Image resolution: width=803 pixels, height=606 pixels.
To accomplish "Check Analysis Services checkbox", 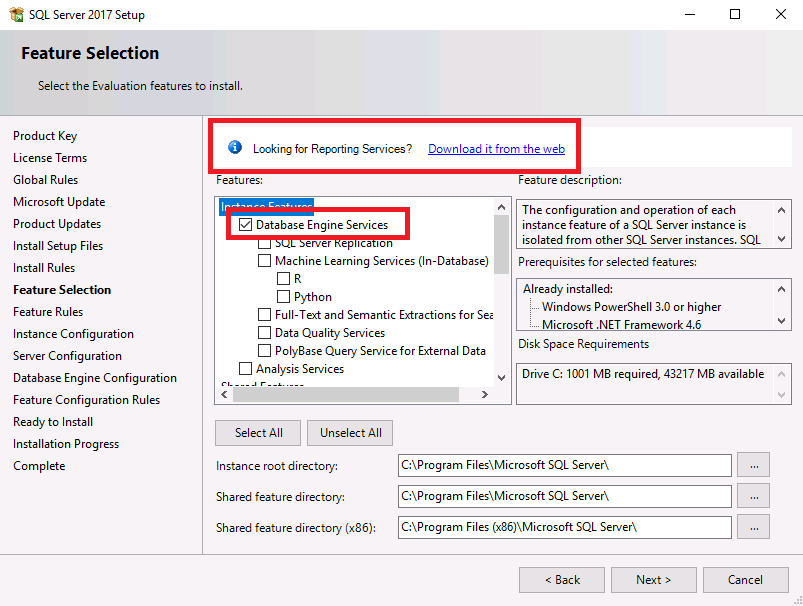I will 246,369.
